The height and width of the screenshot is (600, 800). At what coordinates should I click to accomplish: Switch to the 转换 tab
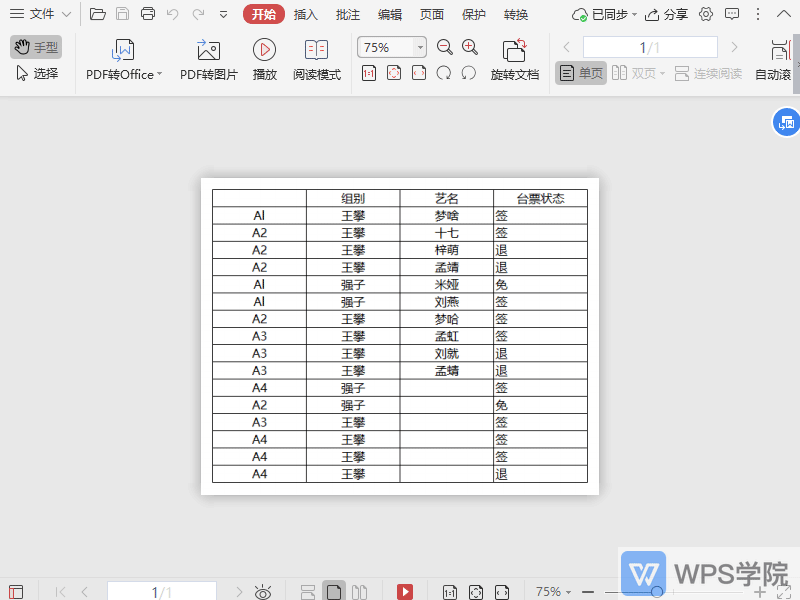pos(516,15)
